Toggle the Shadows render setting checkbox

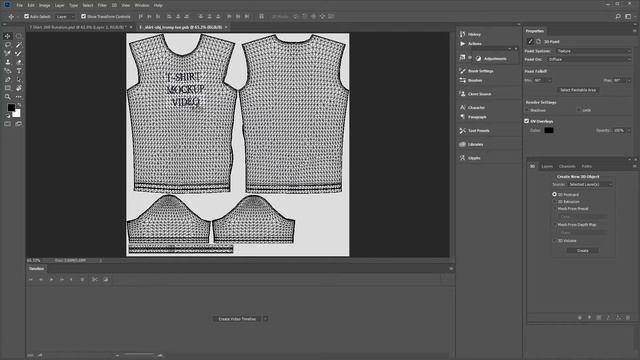(x=527, y=110)
